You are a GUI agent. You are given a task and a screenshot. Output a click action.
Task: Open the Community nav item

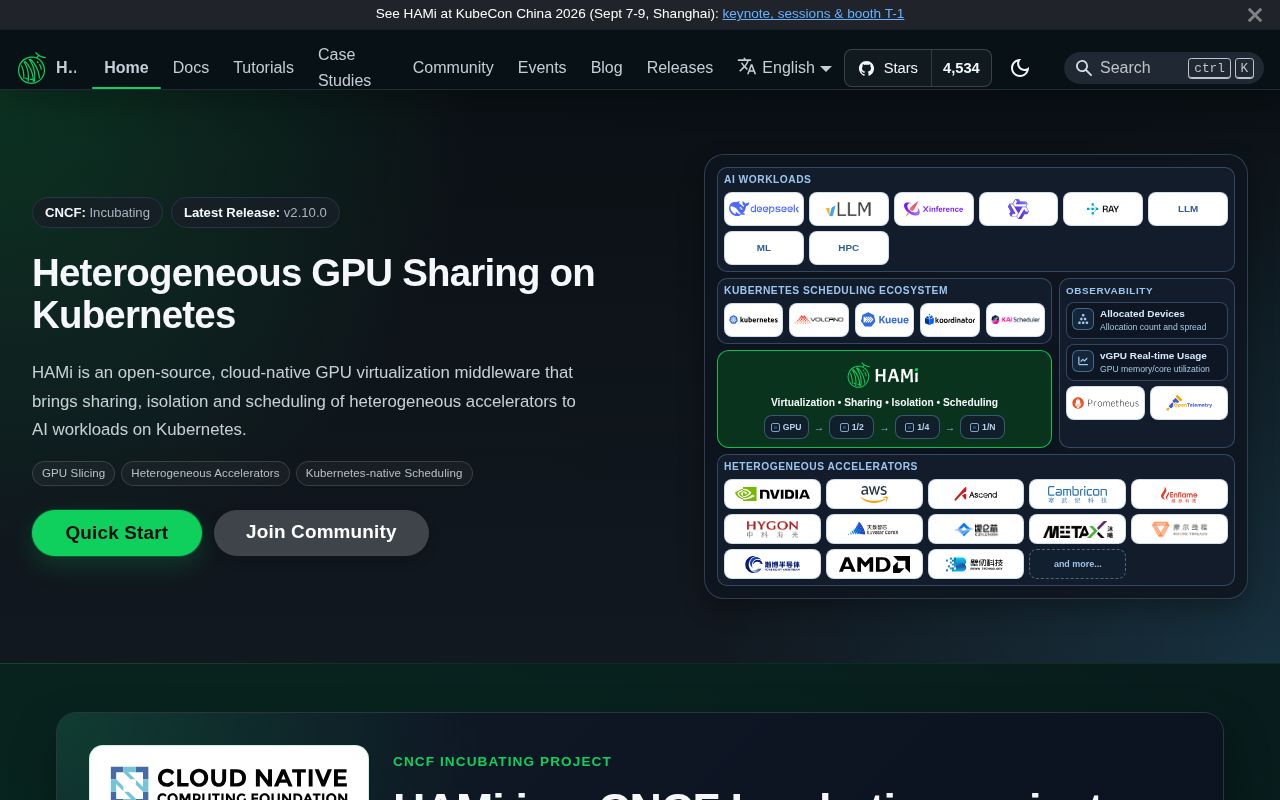coord(453,68)
